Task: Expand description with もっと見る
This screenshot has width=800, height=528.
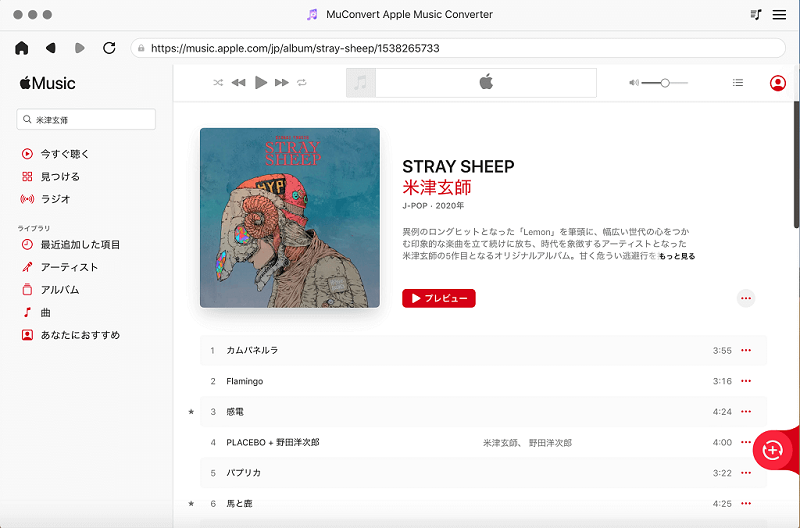Action: (x=677, y=256)
